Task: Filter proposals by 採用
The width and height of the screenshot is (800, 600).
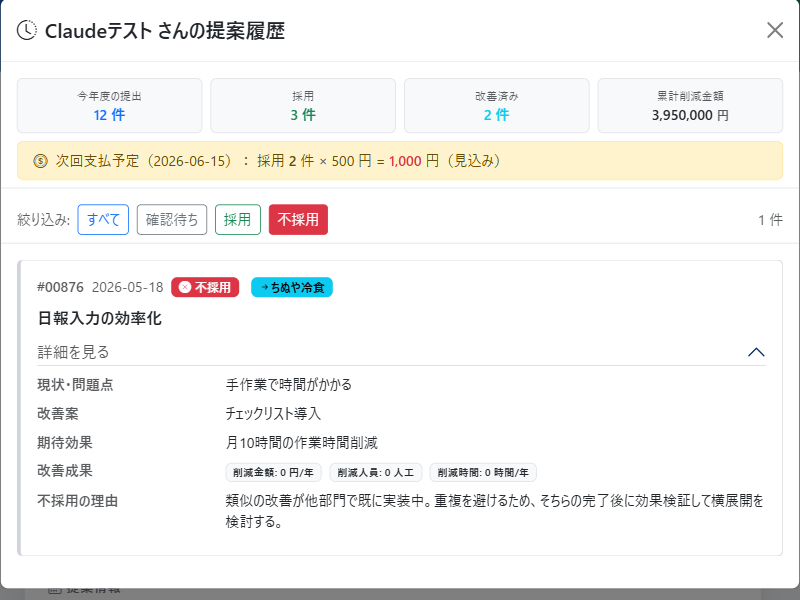Action: click(x=238, y=220)
